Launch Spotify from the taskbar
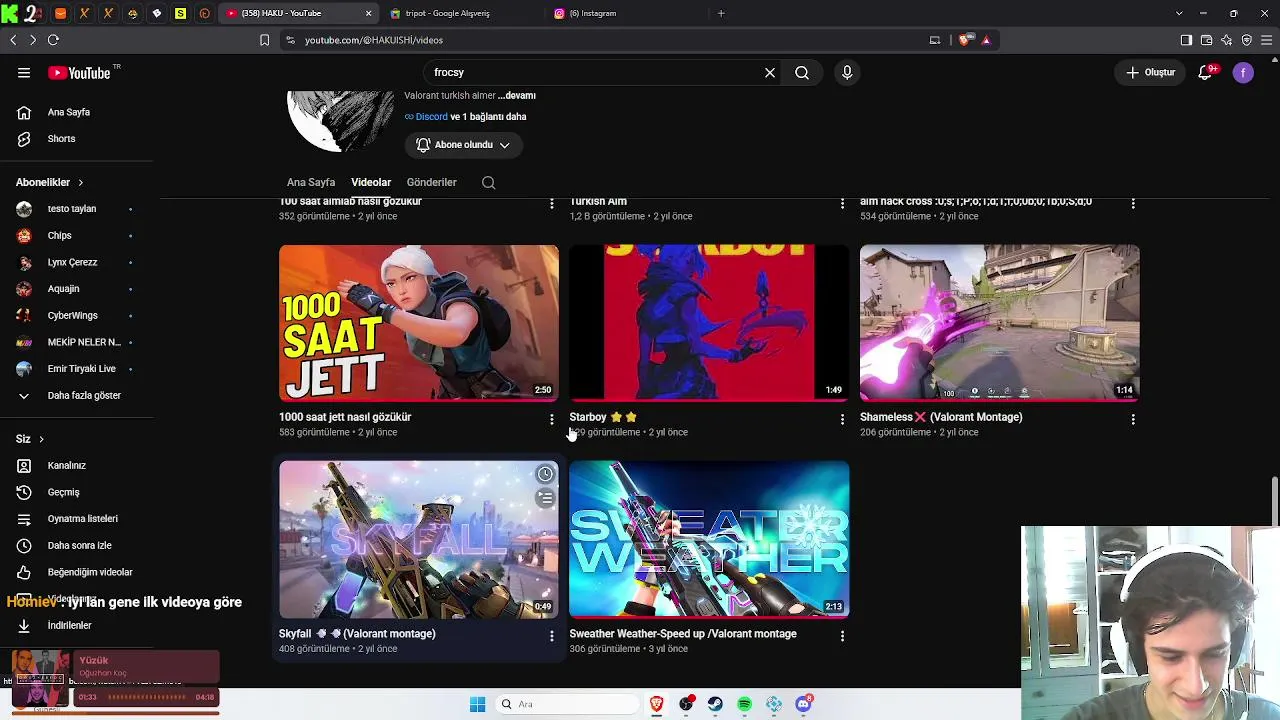The image size is (1280, 720). (x=745, y=704)
